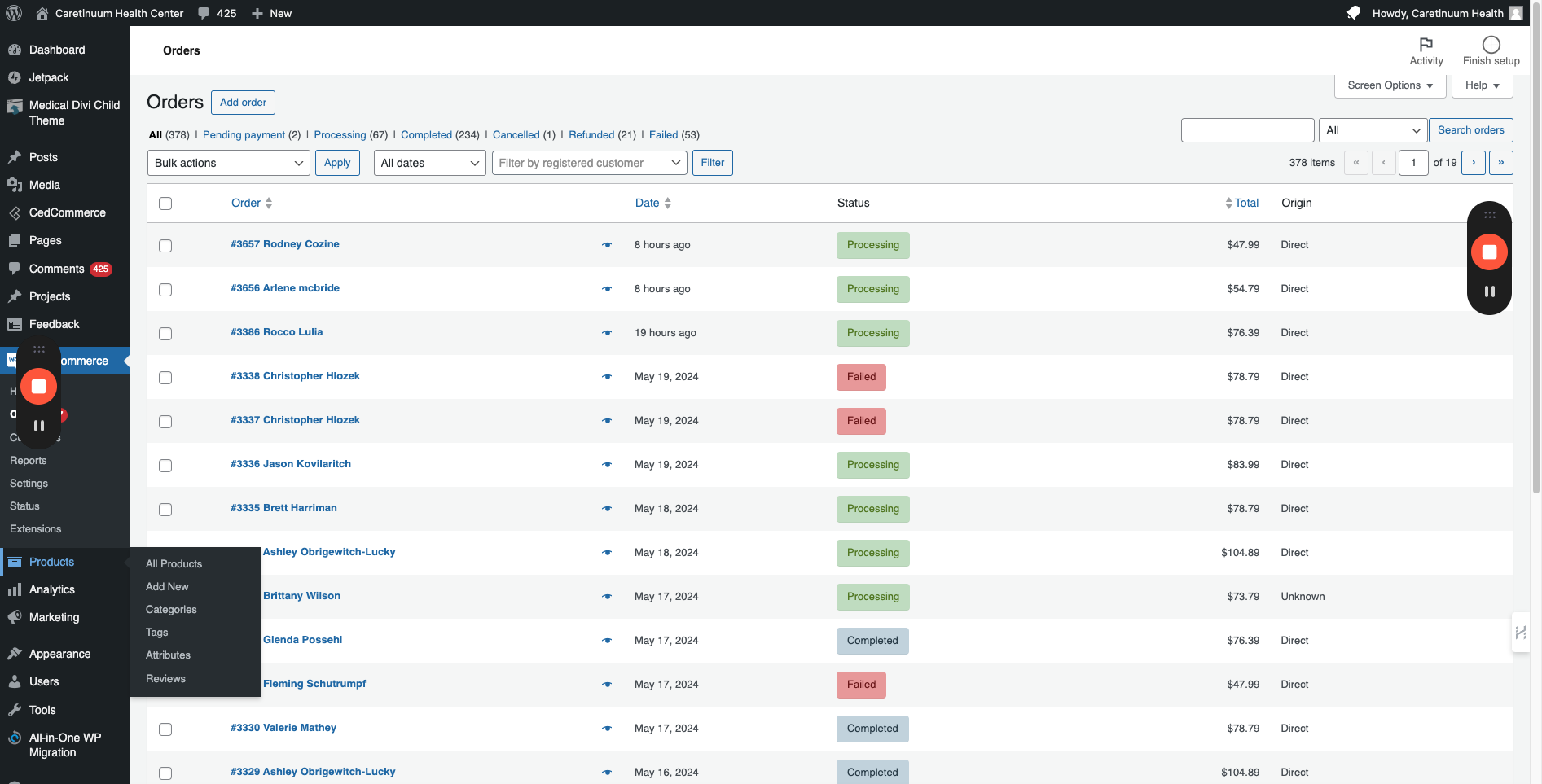Screen dimensions: 1542x784
Task: Open the All dates dropdown
Action: [x=430, y=163]
